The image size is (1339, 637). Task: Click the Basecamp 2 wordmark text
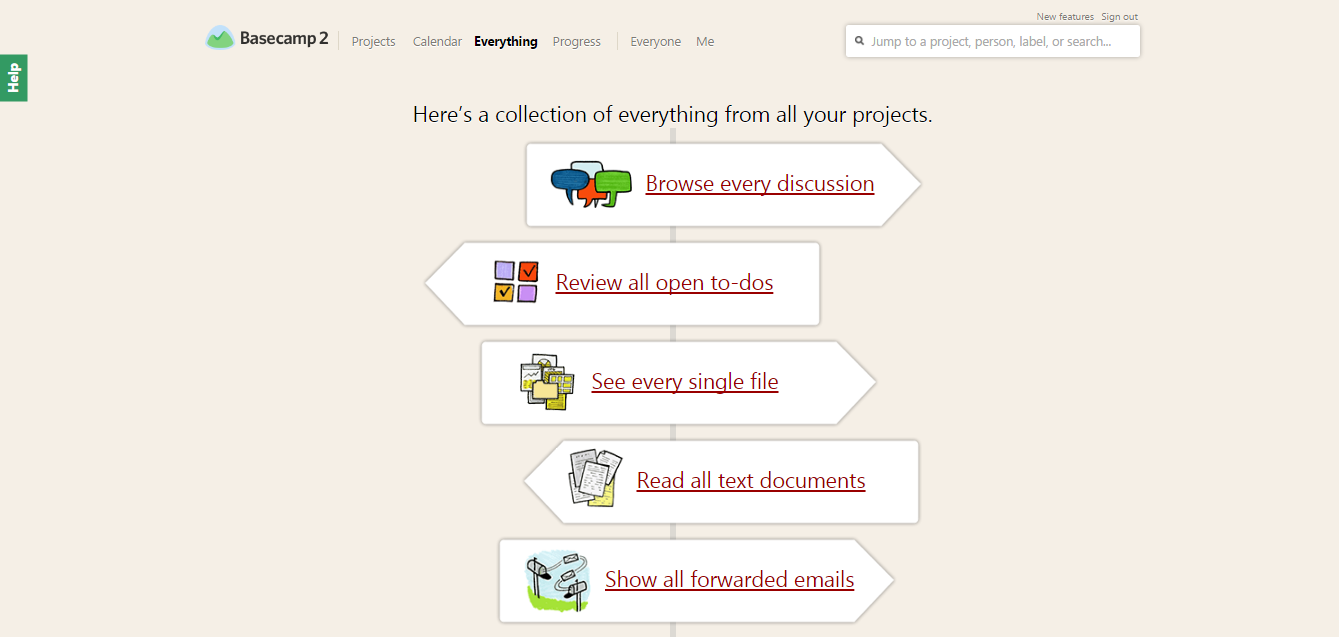pos(284,39)
